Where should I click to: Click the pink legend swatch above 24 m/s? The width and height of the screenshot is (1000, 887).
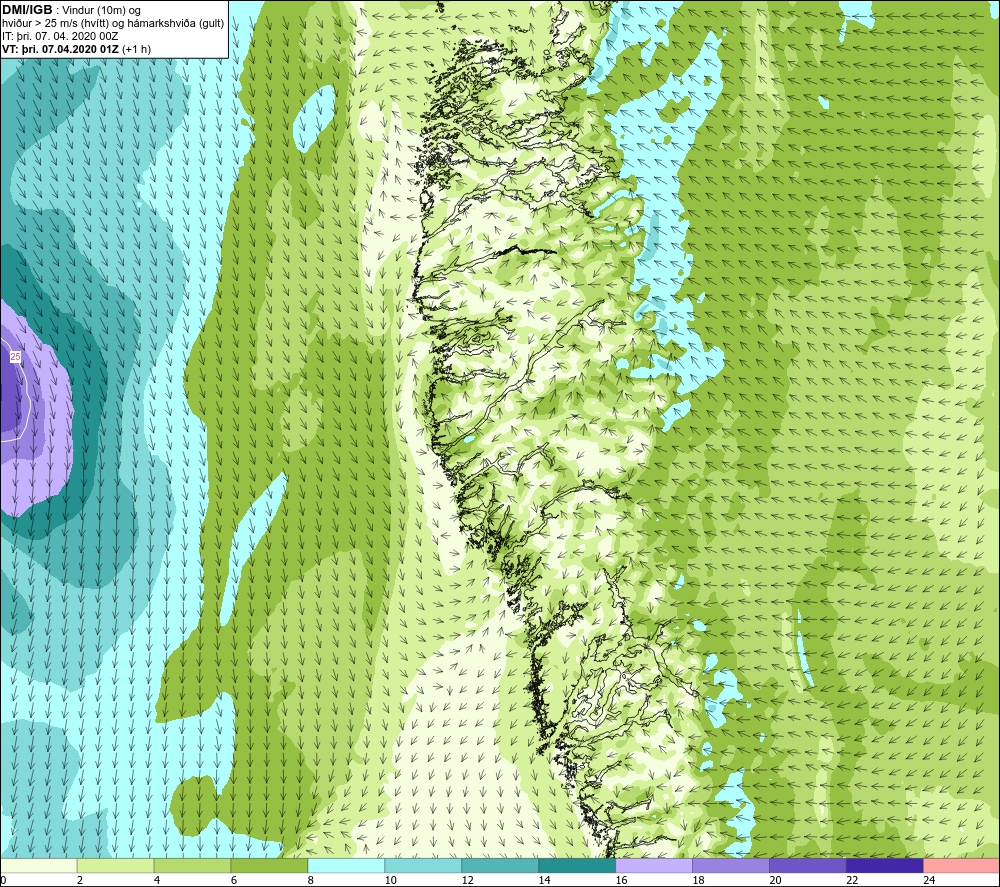click(x=961, y=866)
